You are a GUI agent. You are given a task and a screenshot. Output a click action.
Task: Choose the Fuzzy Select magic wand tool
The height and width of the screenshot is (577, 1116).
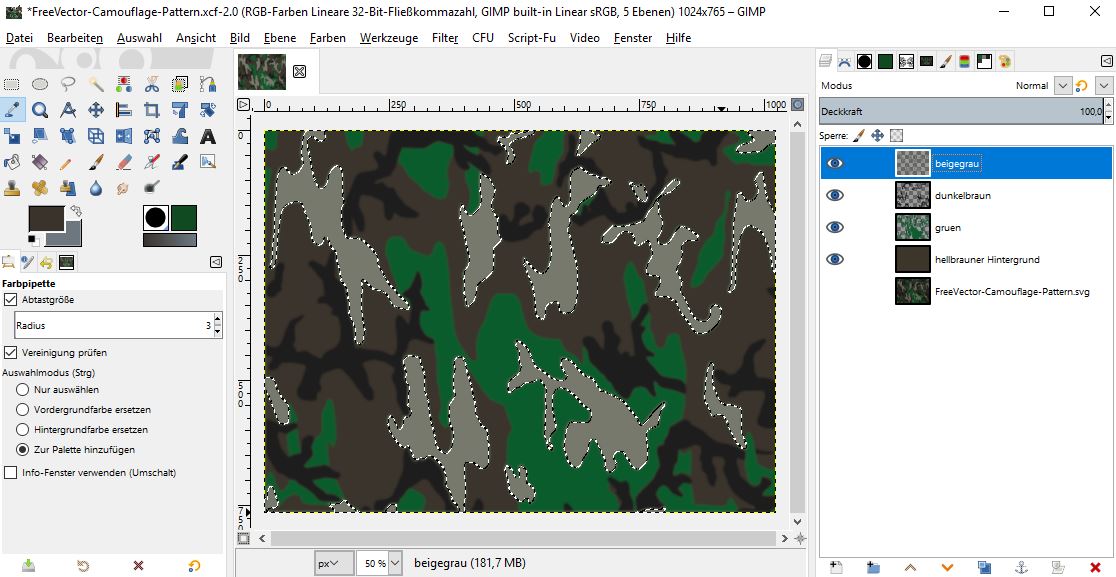(96, 84)
